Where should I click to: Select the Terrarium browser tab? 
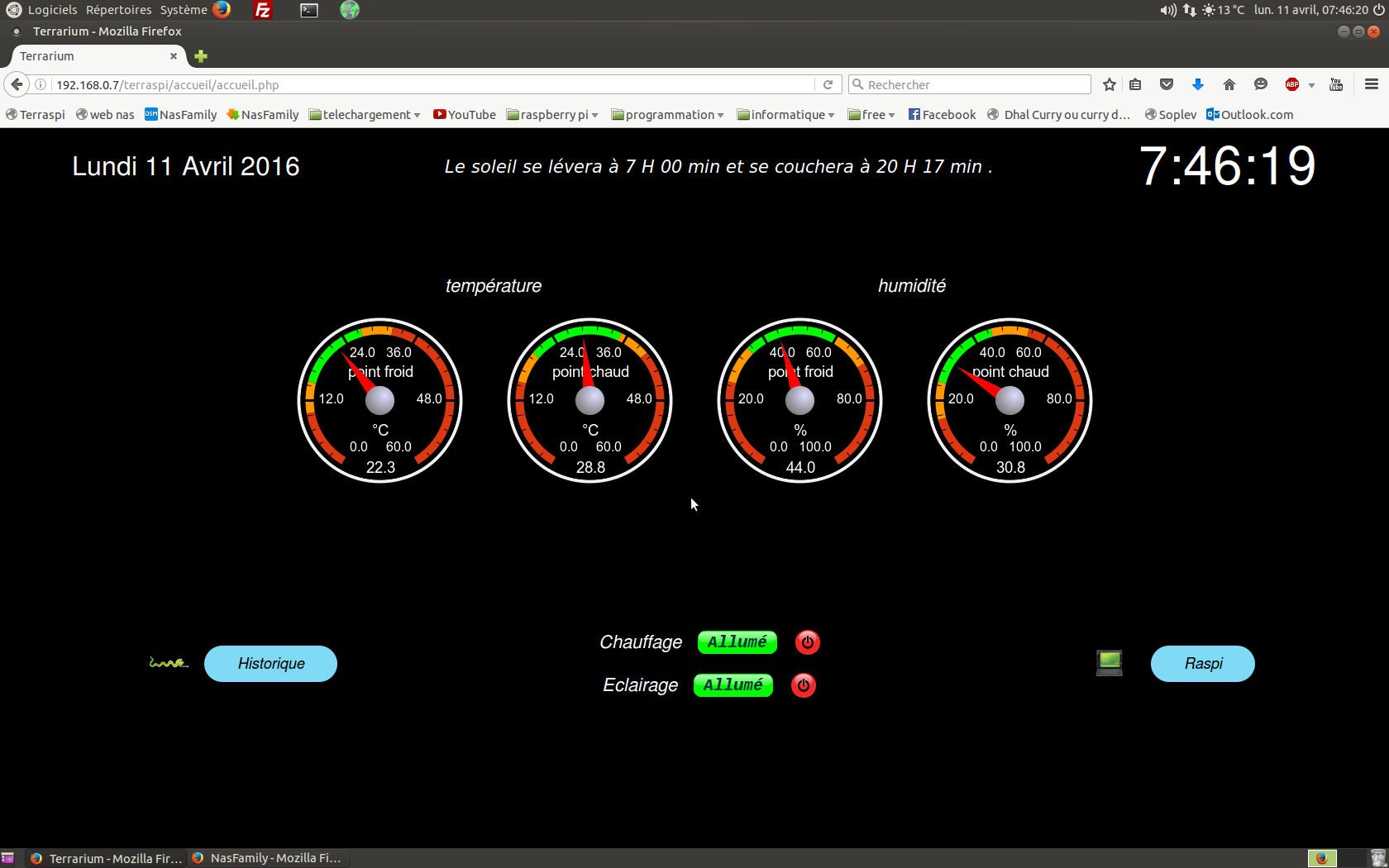pyautogui.click(x=91, y=56)
